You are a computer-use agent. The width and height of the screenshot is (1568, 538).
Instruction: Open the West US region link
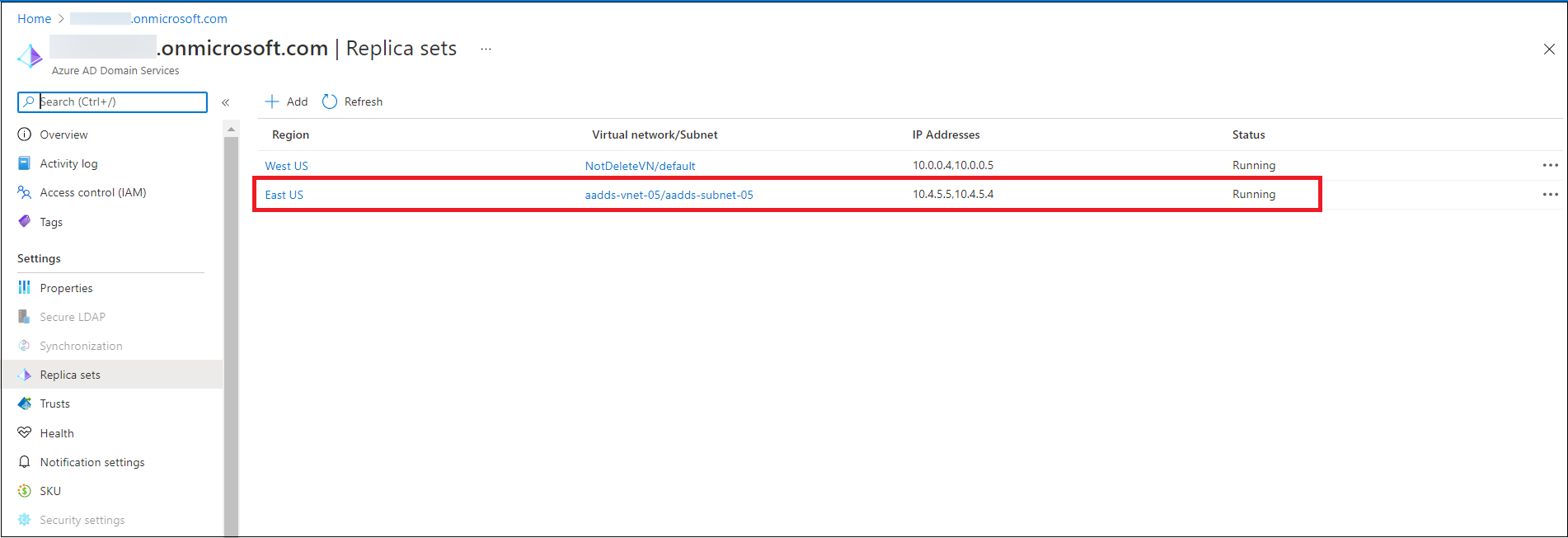(286, 166)
